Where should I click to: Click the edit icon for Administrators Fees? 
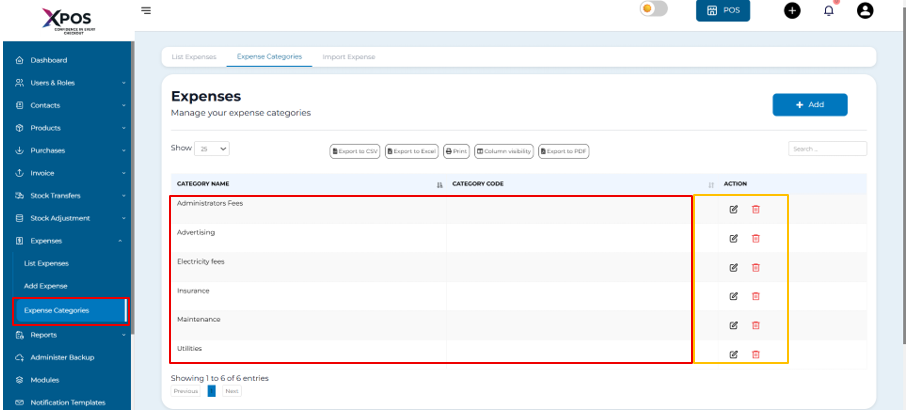733,209
